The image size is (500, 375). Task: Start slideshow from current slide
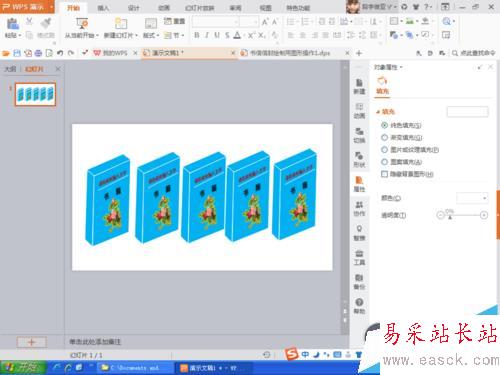81,28
